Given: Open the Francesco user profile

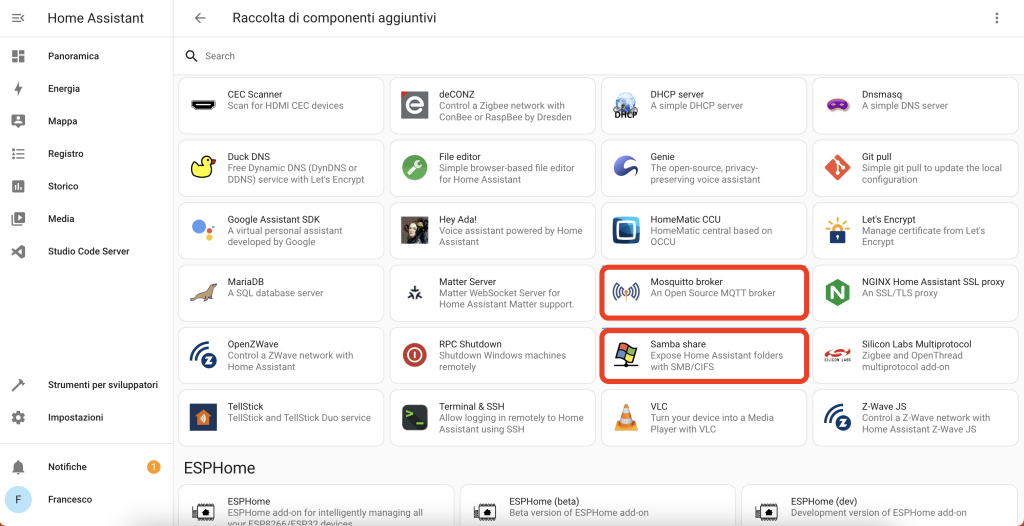Looking at the screenshot, I should 69,499.
